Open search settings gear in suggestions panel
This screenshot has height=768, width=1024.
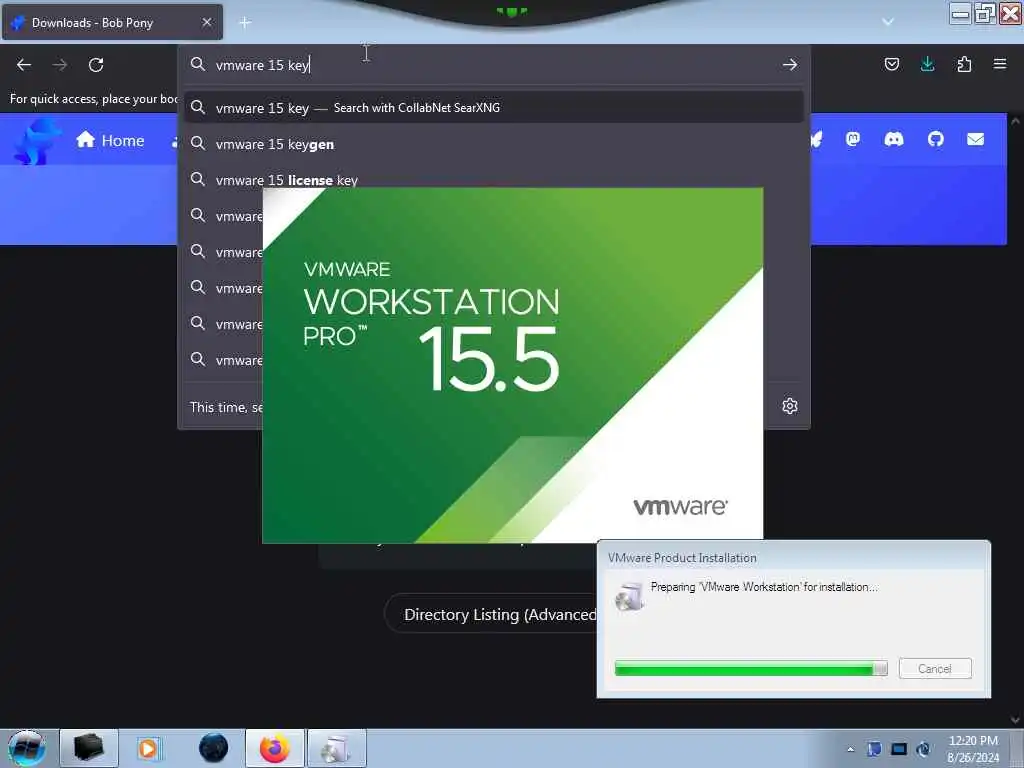click(x=790, y=406)
